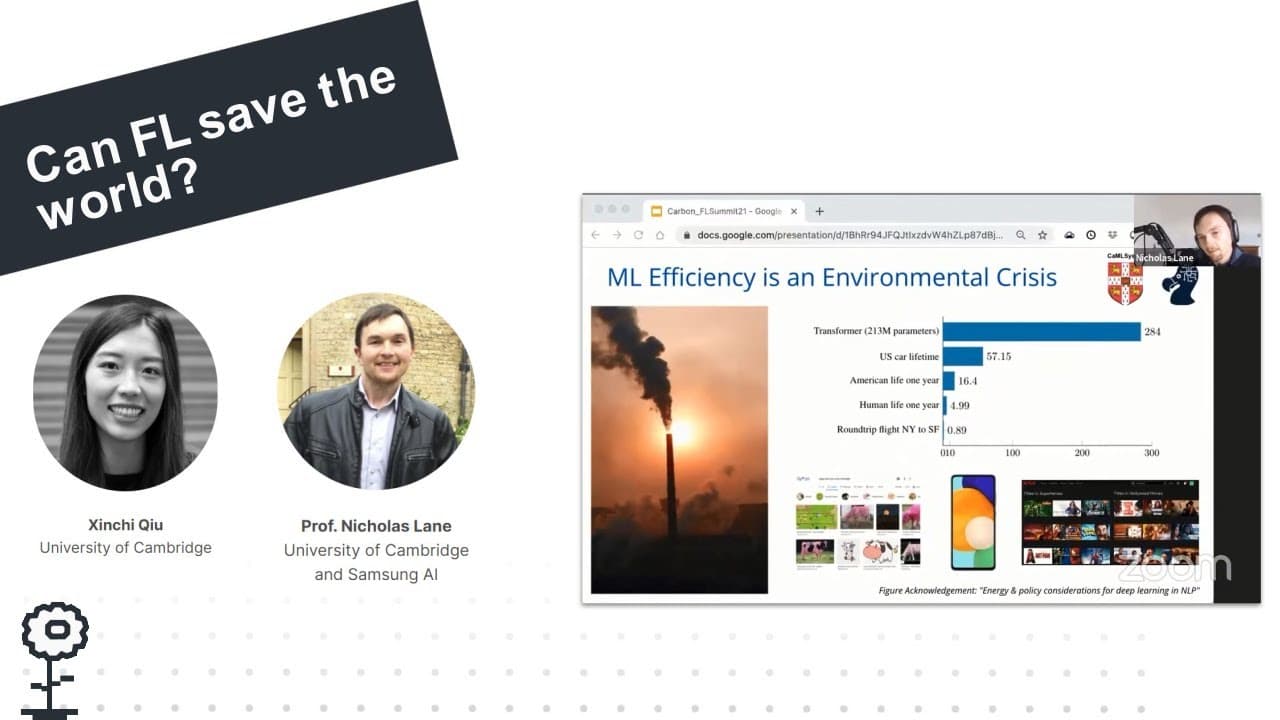
Task: Click the padlock icon beside the URL
Action: tap(686, 235)
